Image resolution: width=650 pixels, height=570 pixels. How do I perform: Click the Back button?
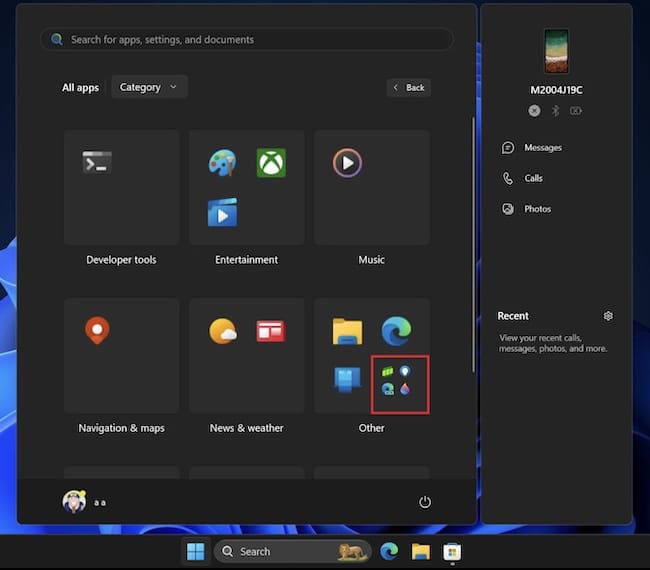pyautogui.click(x=409, y=87)
